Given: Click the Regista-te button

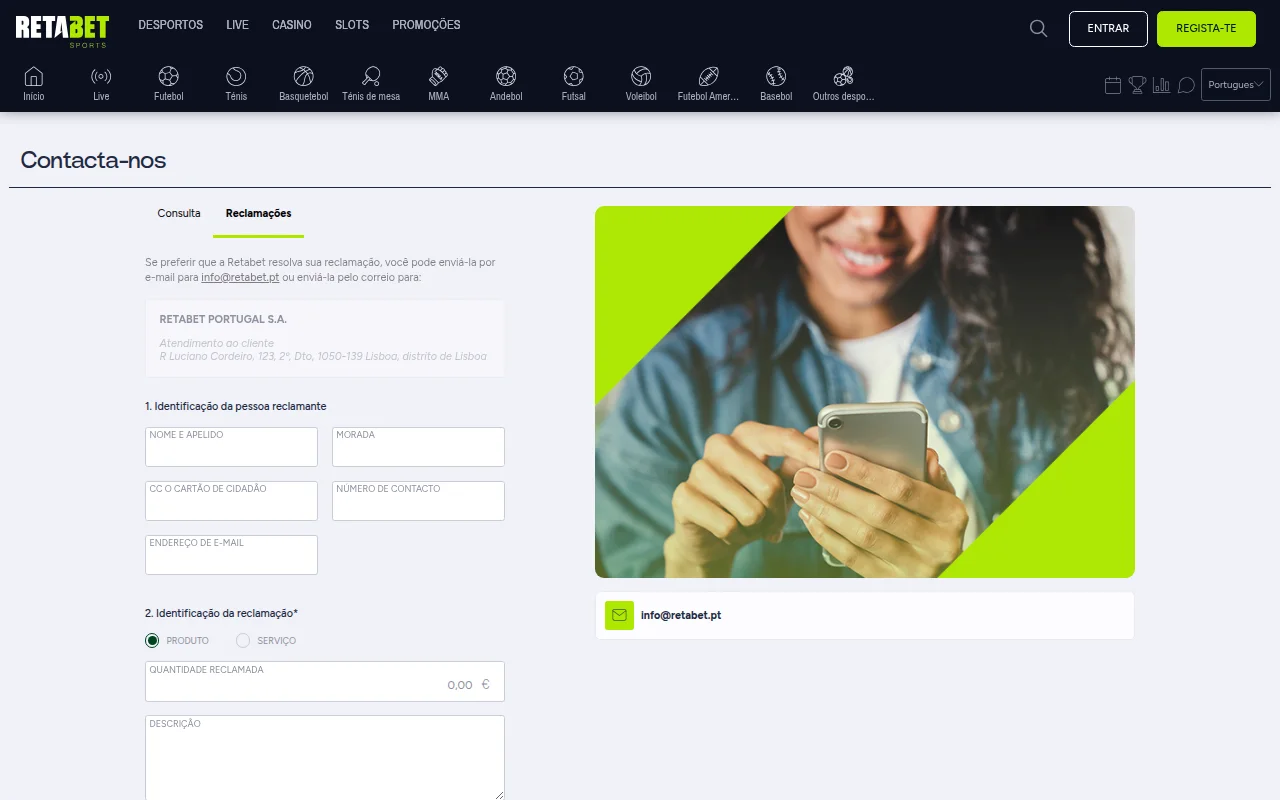Looking at the screenshot, I should (1206, 29).
